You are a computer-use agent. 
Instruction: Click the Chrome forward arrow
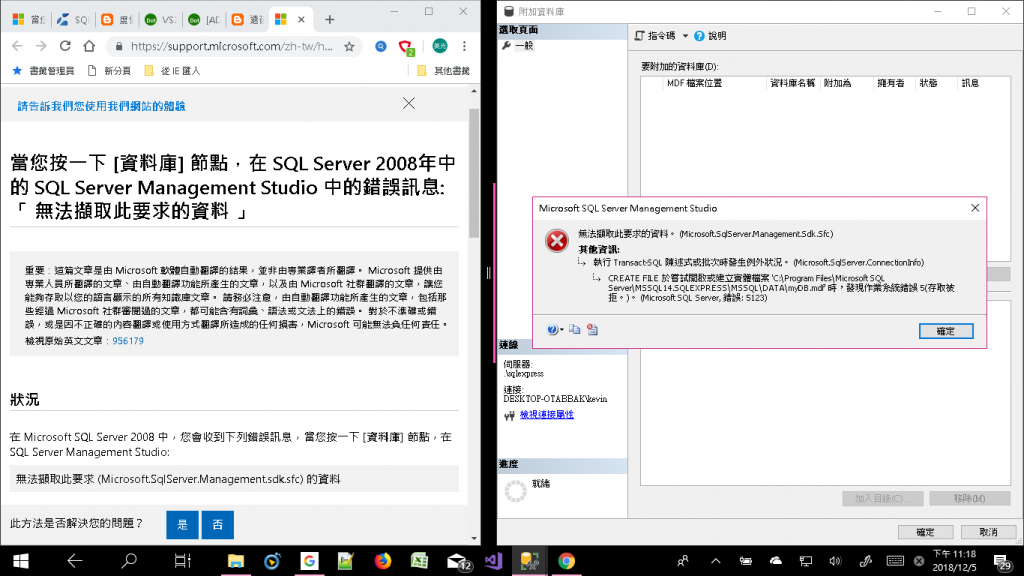point(41,46)
